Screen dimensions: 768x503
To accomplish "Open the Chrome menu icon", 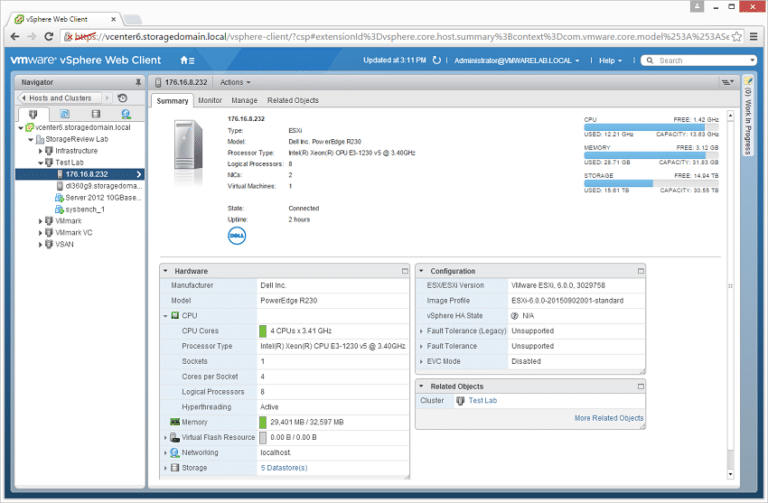I will [754, 36].
